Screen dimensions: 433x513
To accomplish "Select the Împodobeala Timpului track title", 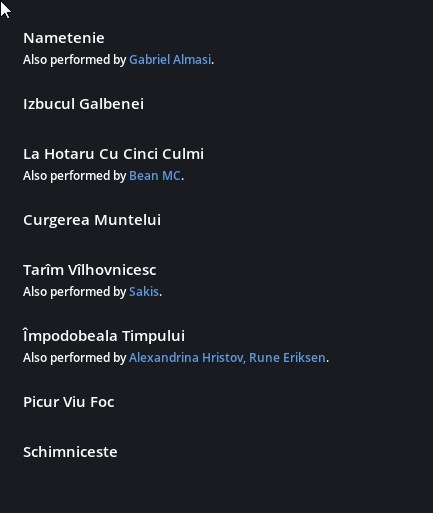I will [x=104, y=336].
